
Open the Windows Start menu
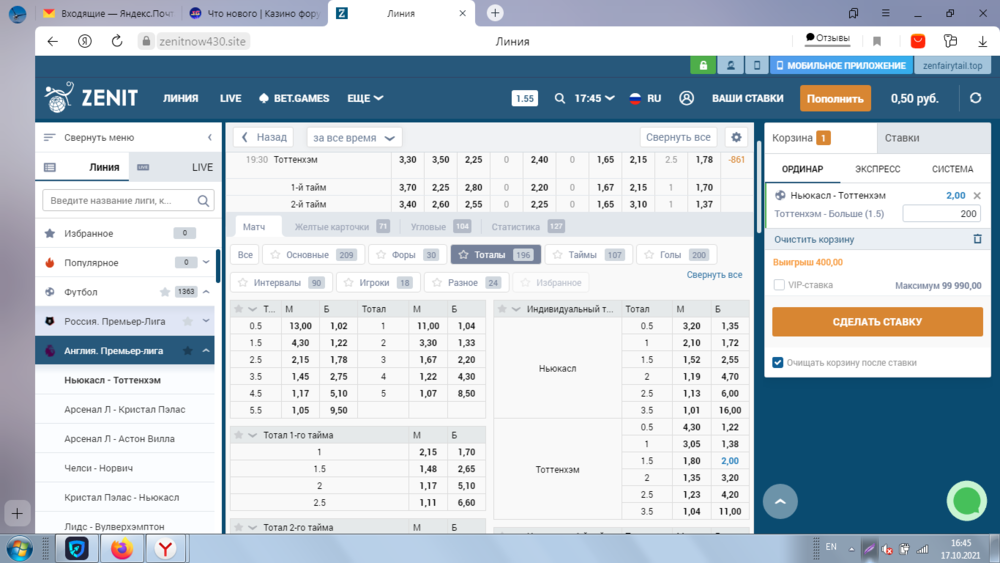[19, 548]
